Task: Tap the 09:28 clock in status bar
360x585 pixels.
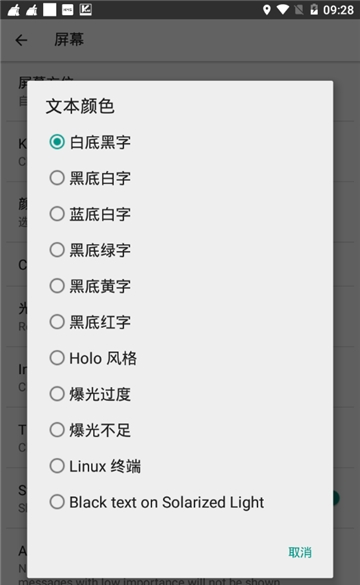Action: pyautogui.click(x=338, y=10)
